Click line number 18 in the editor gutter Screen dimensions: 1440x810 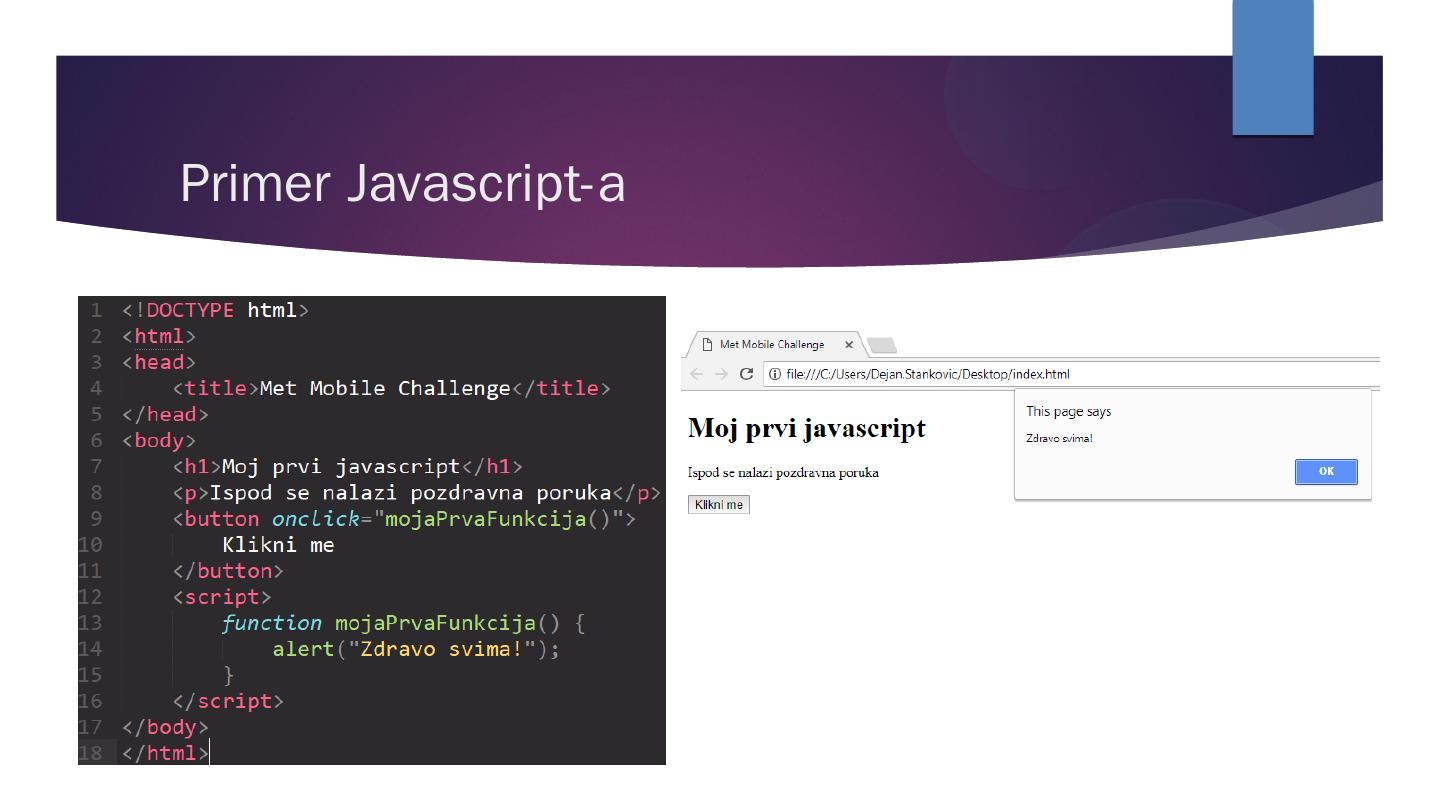[91, 753]
